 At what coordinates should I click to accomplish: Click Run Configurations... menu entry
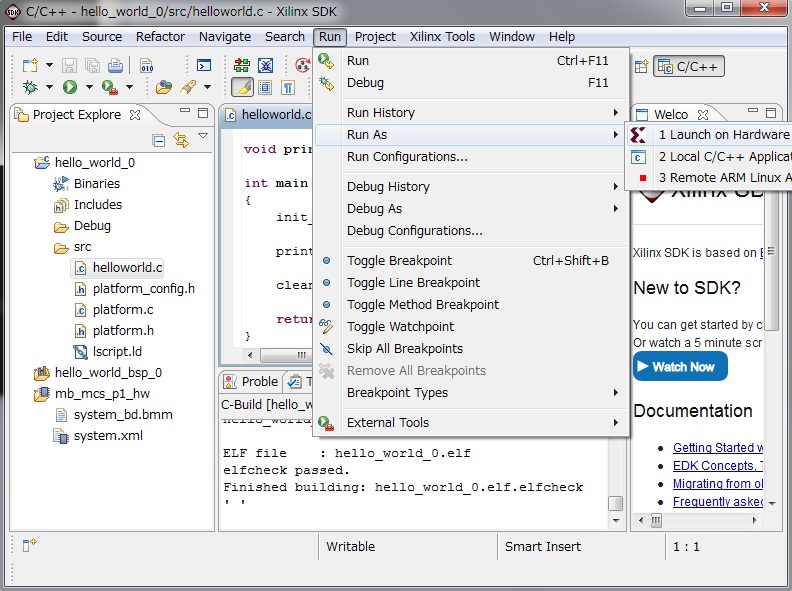[471, 157]
